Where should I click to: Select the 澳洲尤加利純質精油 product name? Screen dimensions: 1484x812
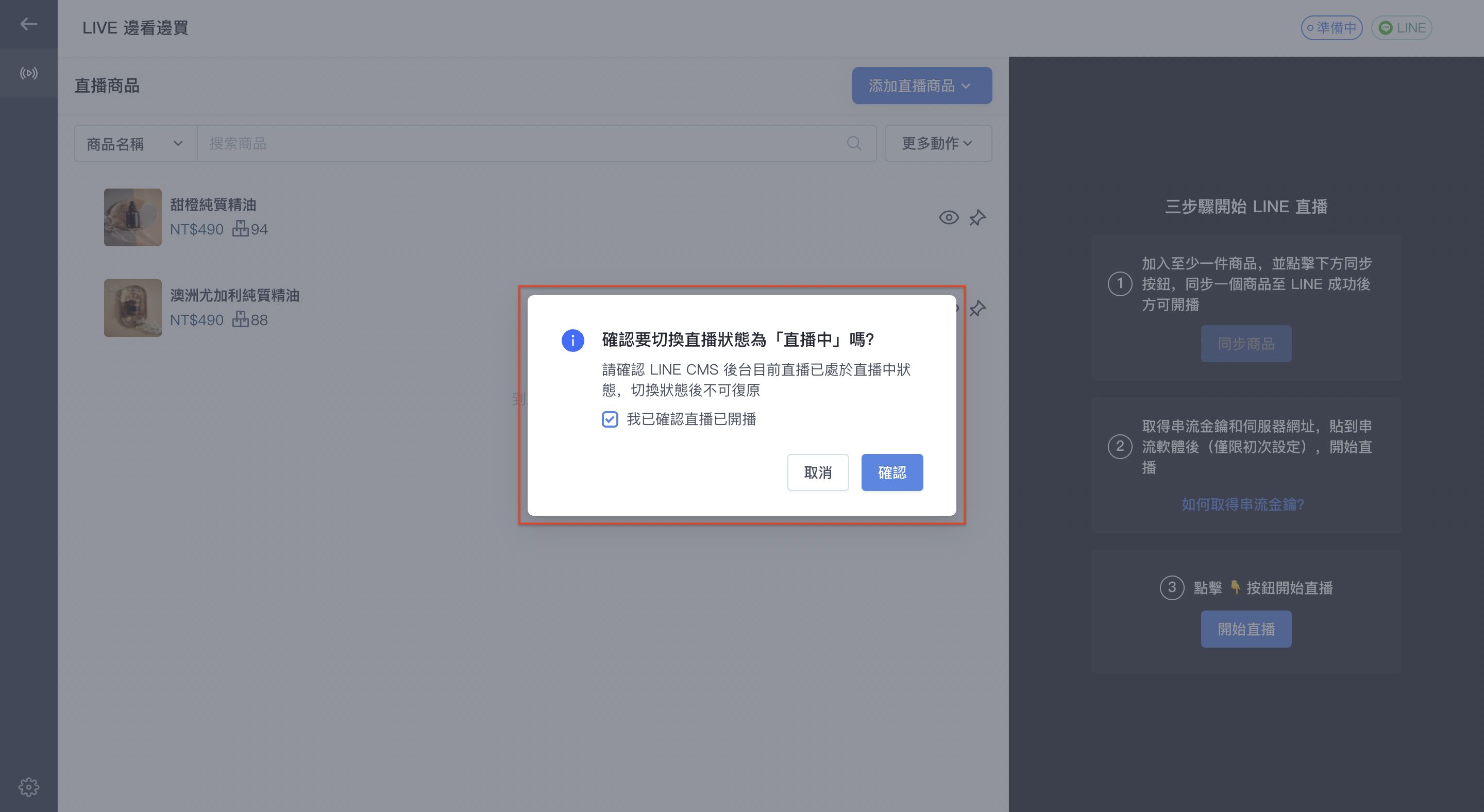pos(234,295)
